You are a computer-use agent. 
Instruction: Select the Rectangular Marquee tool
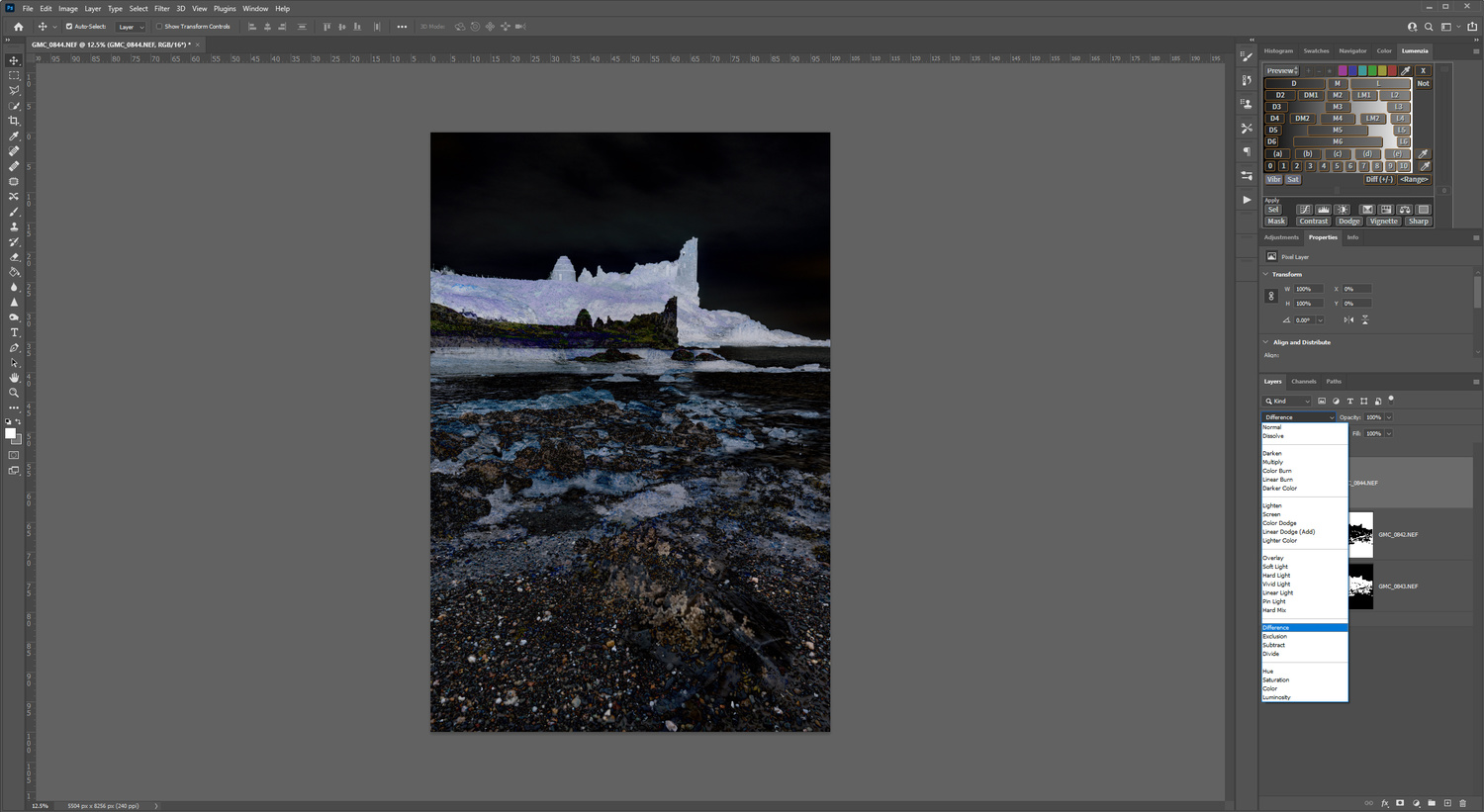point(14,75)
